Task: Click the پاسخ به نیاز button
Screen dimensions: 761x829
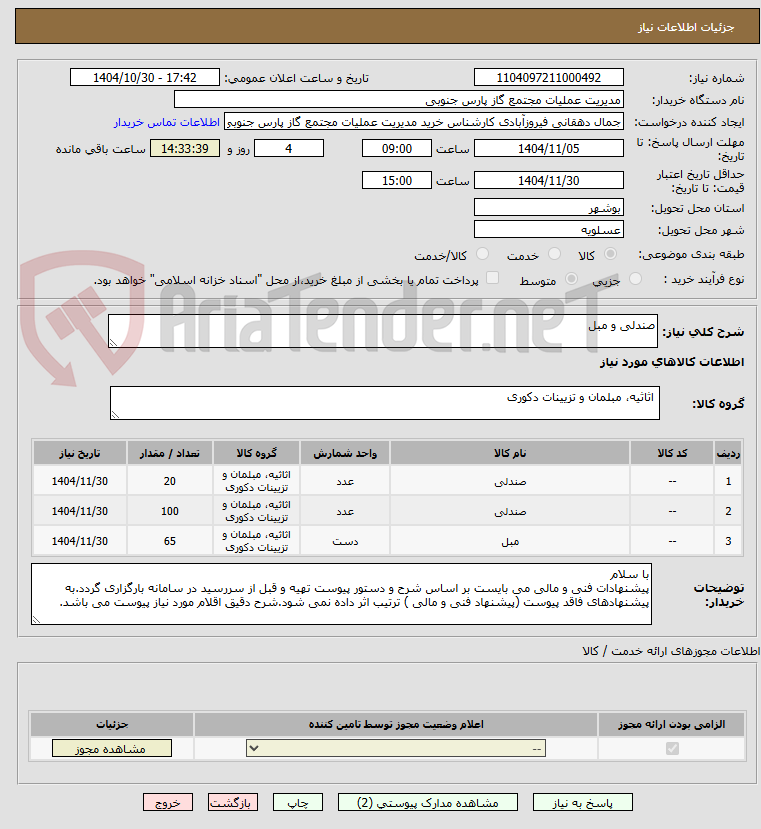Action: coord(582,803)
